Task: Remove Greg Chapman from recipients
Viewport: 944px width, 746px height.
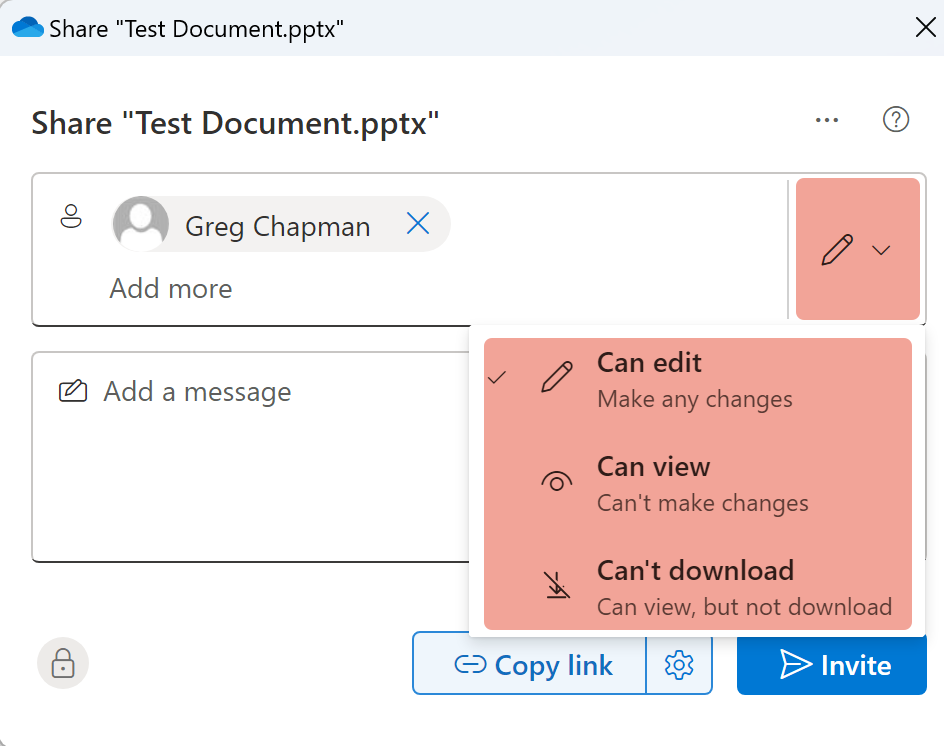Action: coord(418,225)
